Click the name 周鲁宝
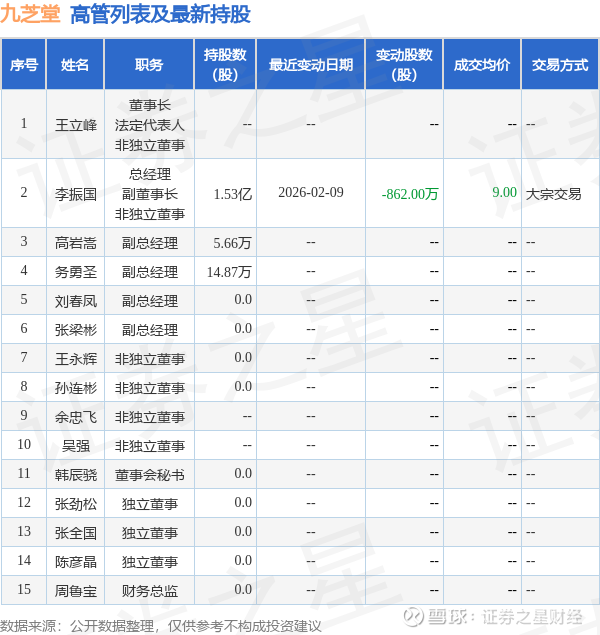Viewport: 600px width, 635px height. pyautogui.click(x=76, y=591)
